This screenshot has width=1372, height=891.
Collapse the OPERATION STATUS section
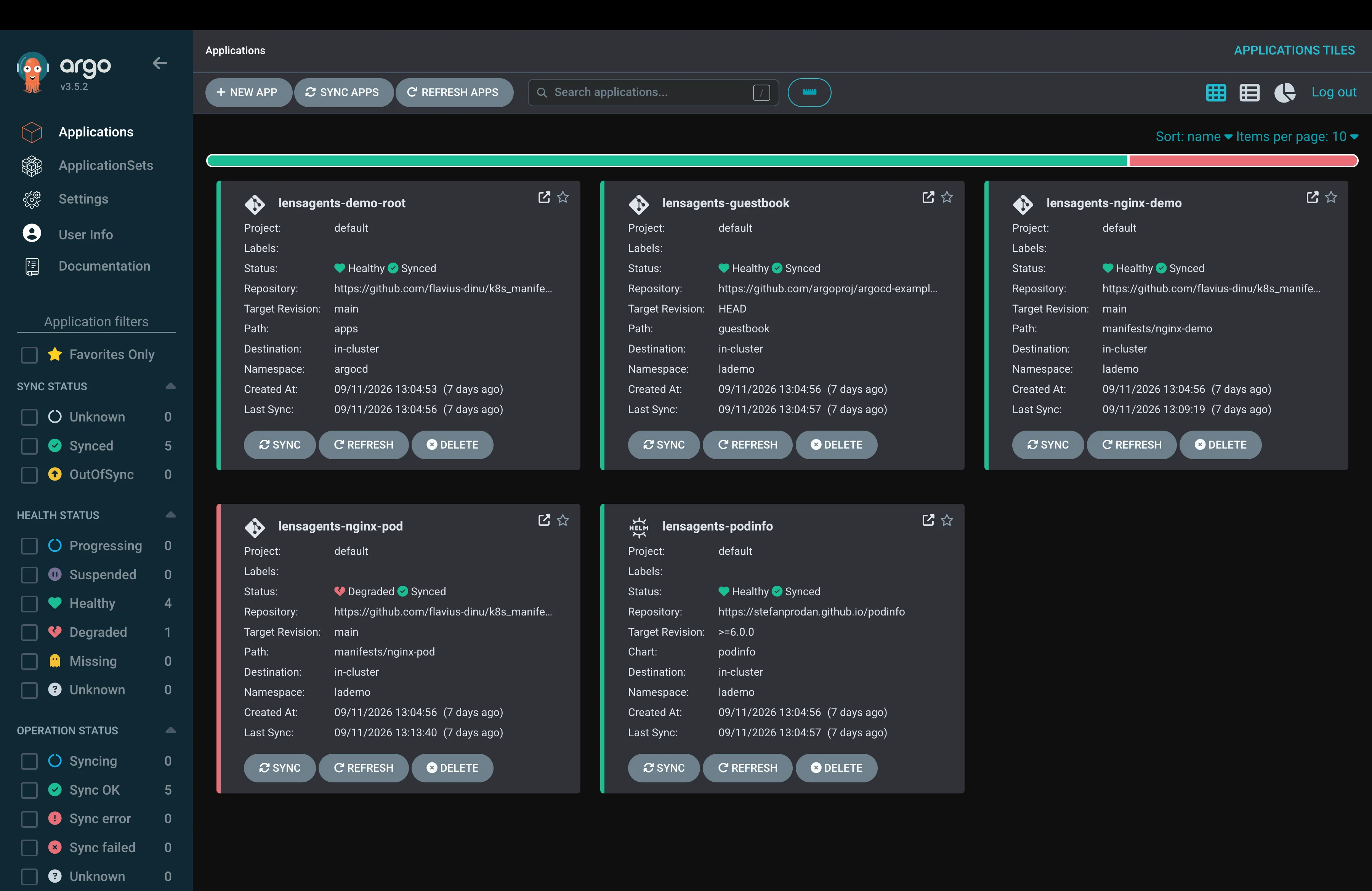(170, 730)
